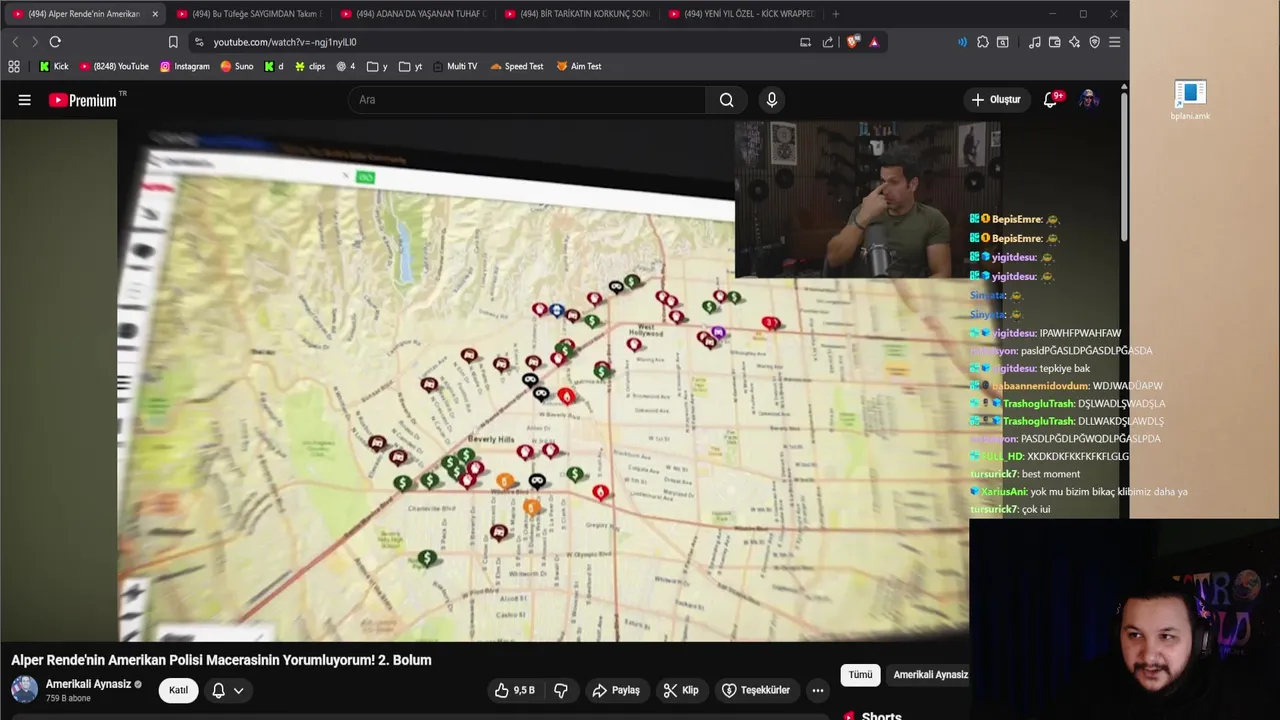This screenshot has height=720, width=1280.
Task: Reload the page in browser toolbar
Action: click(x=55, y=42)
